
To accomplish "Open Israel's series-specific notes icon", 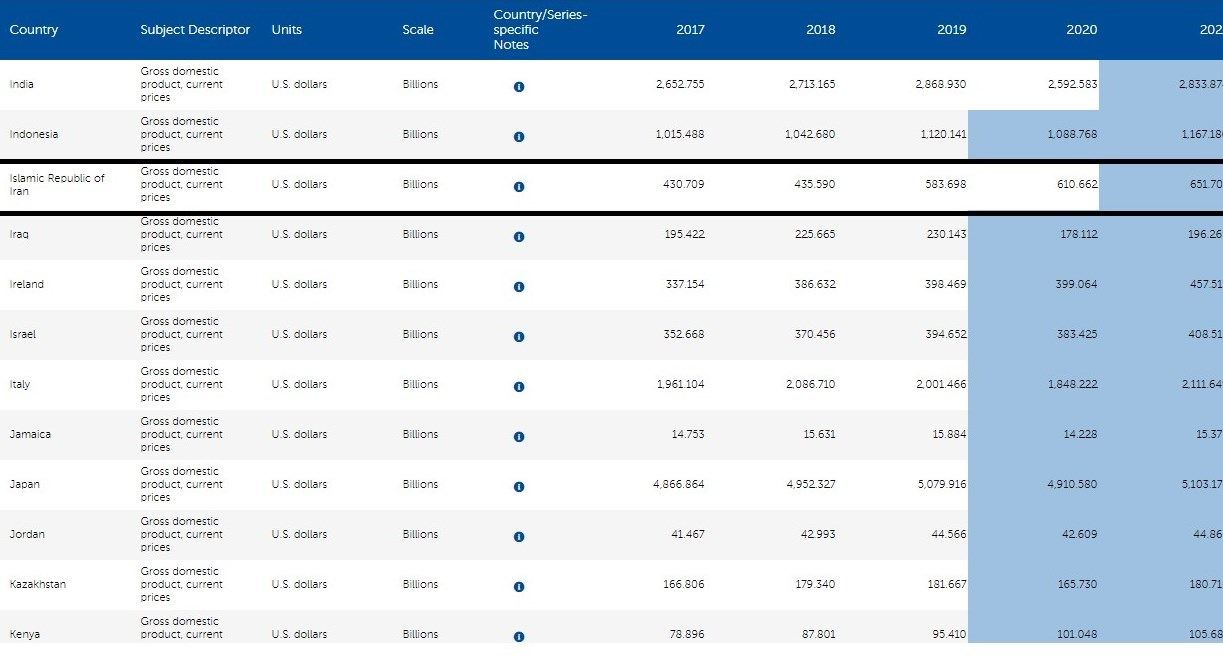I will click(518, 337).
